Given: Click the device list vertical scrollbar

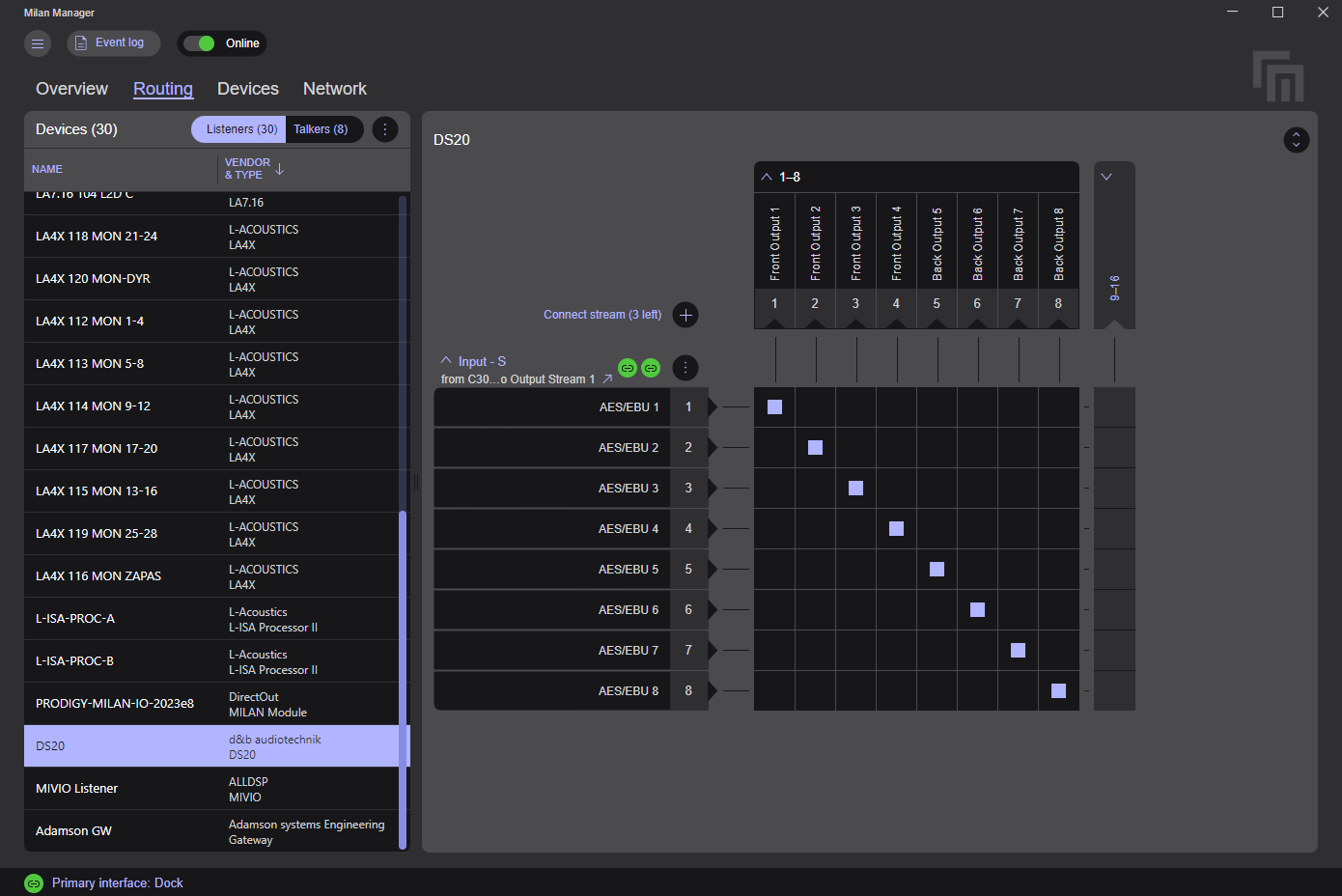Looking at the screenshot, I should coord(403,676).
